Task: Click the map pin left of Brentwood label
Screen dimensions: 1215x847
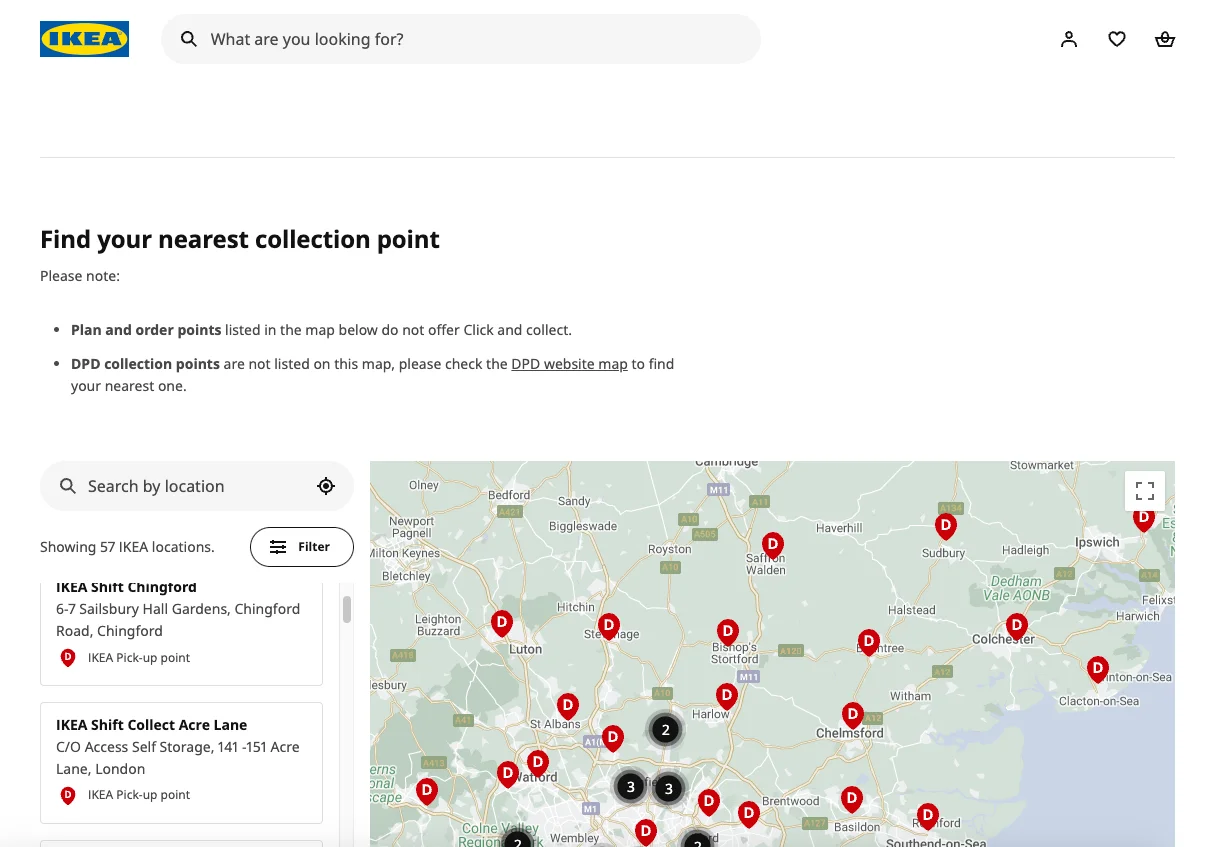Action: point(749,814)
